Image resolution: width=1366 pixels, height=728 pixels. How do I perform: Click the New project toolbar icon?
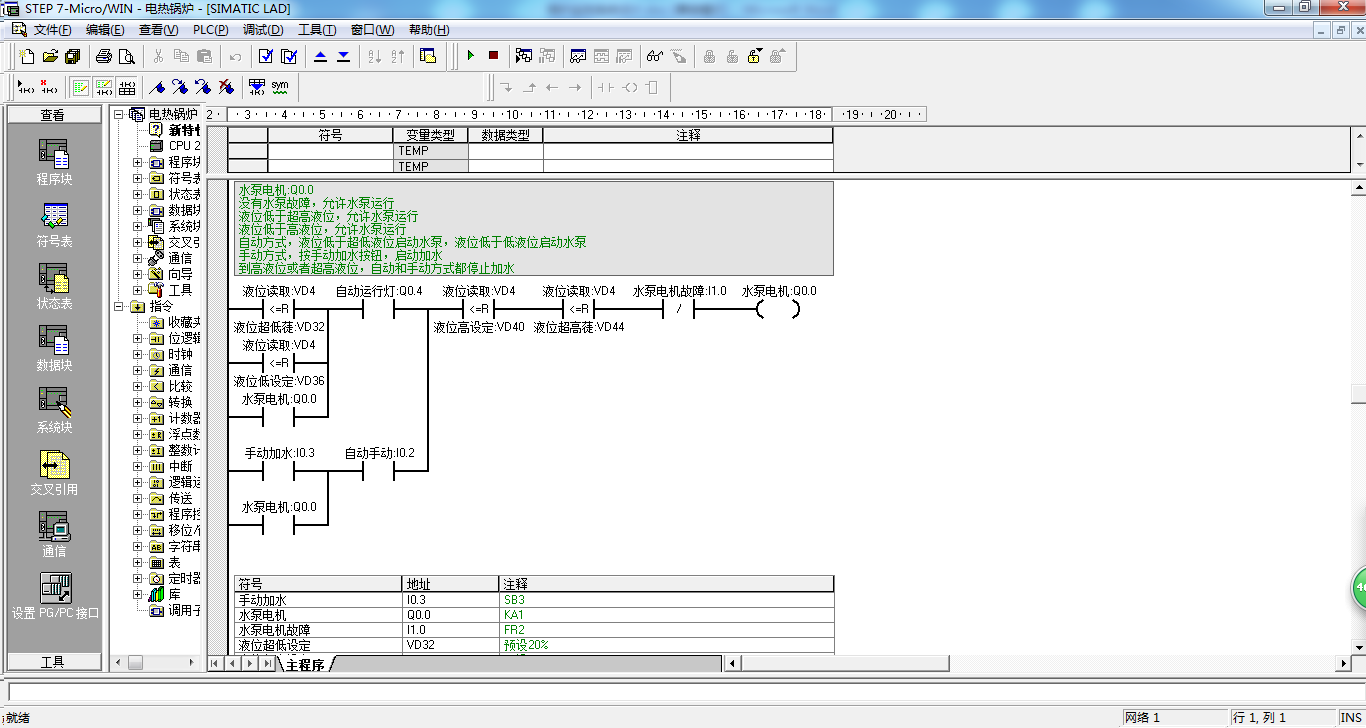point(27,56)
